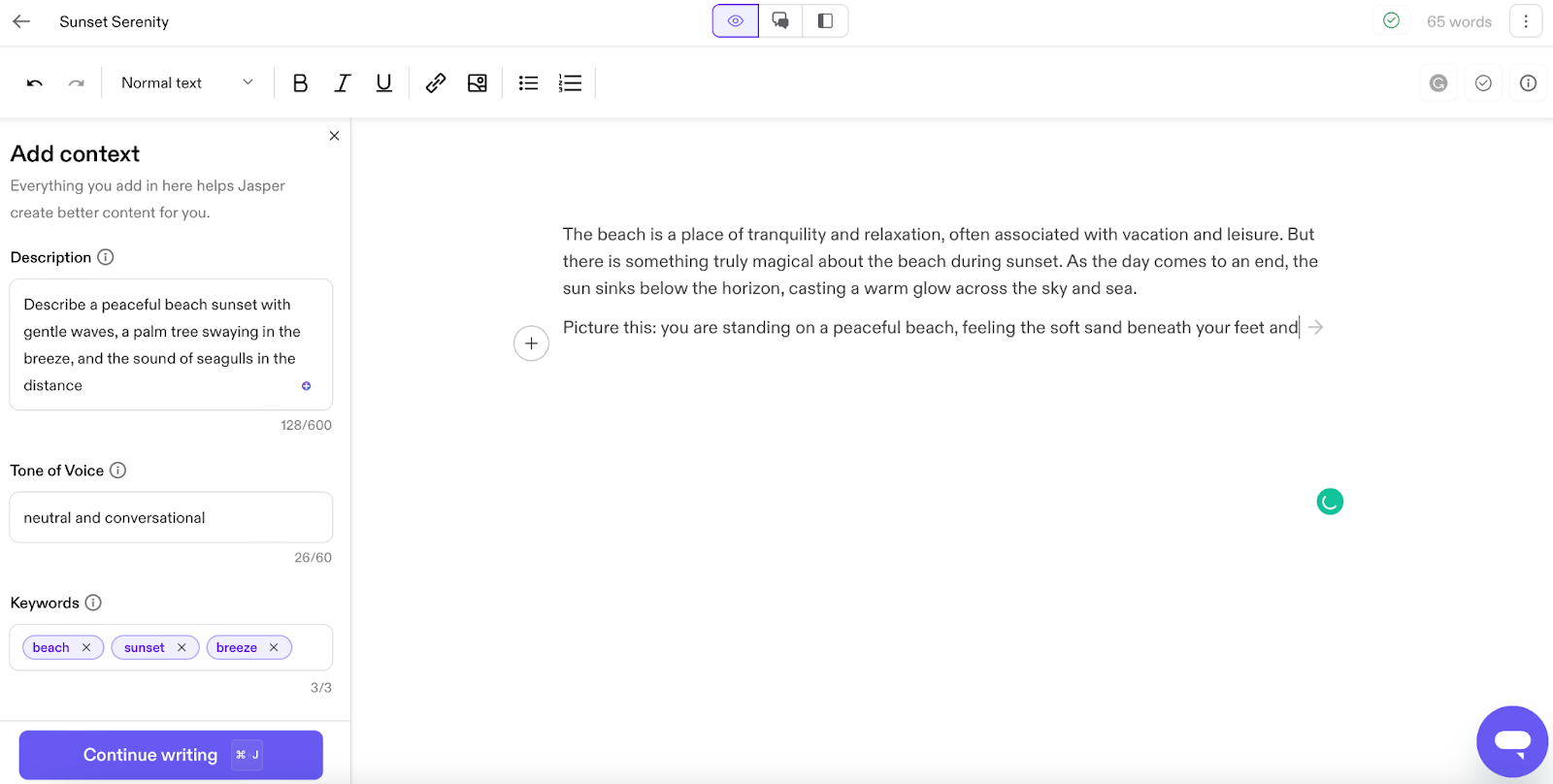
Task: Run the plagiarism checker checkmark icon
Action: (x=1483, y=83)
